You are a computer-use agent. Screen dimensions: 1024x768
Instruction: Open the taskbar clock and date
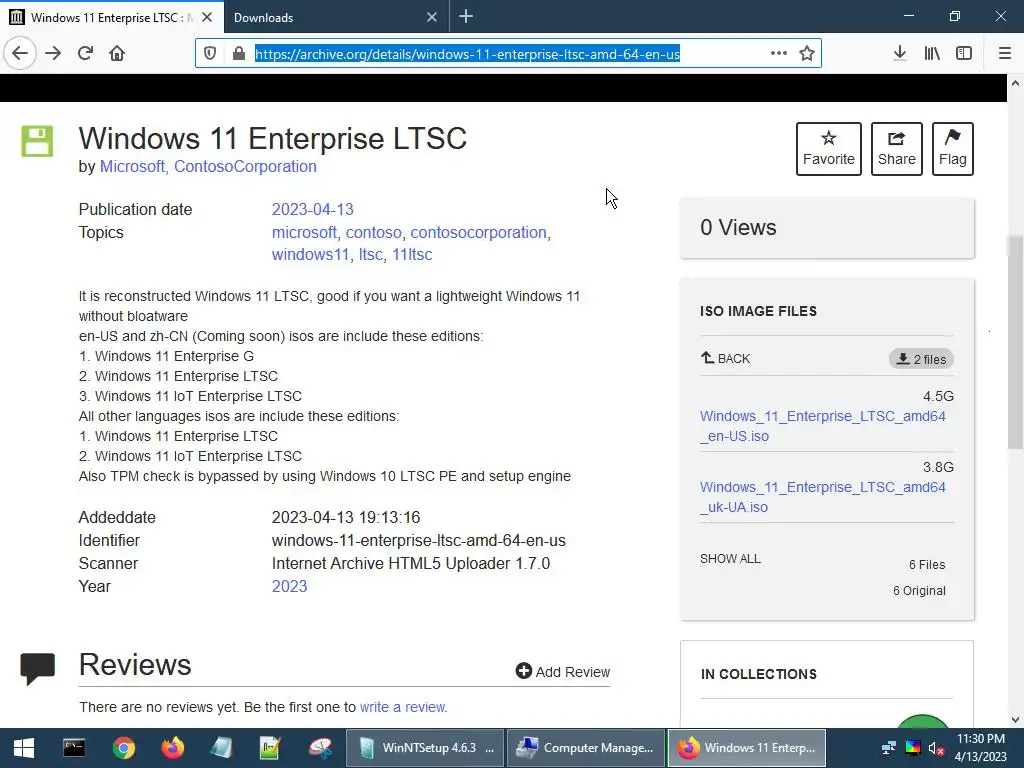click(981, 748)
